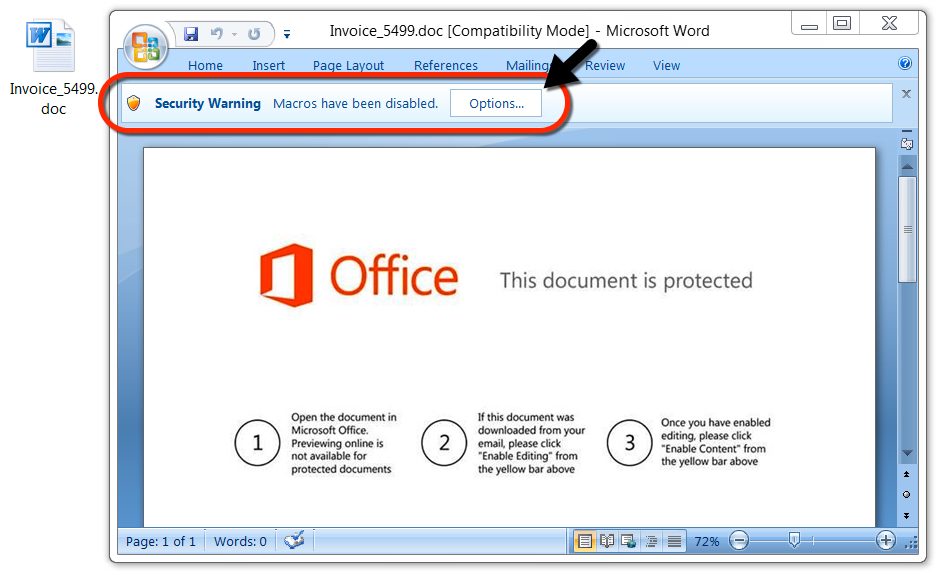This screenshot has height=575, width=938.
Task: Click the step text starting 'Once you have enabled'
Action: tap(715, 442)
